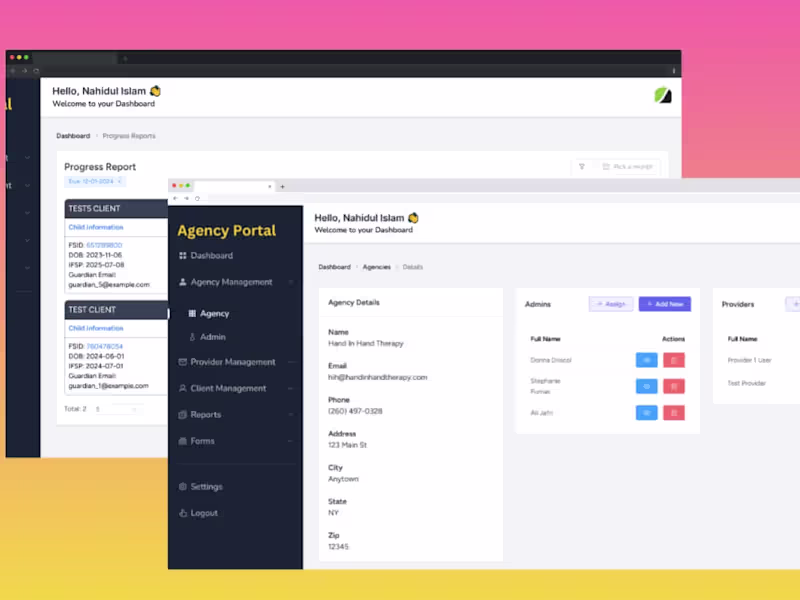
Task: View admin Stephanie with blue eye button
Action: tap(646, 386)
